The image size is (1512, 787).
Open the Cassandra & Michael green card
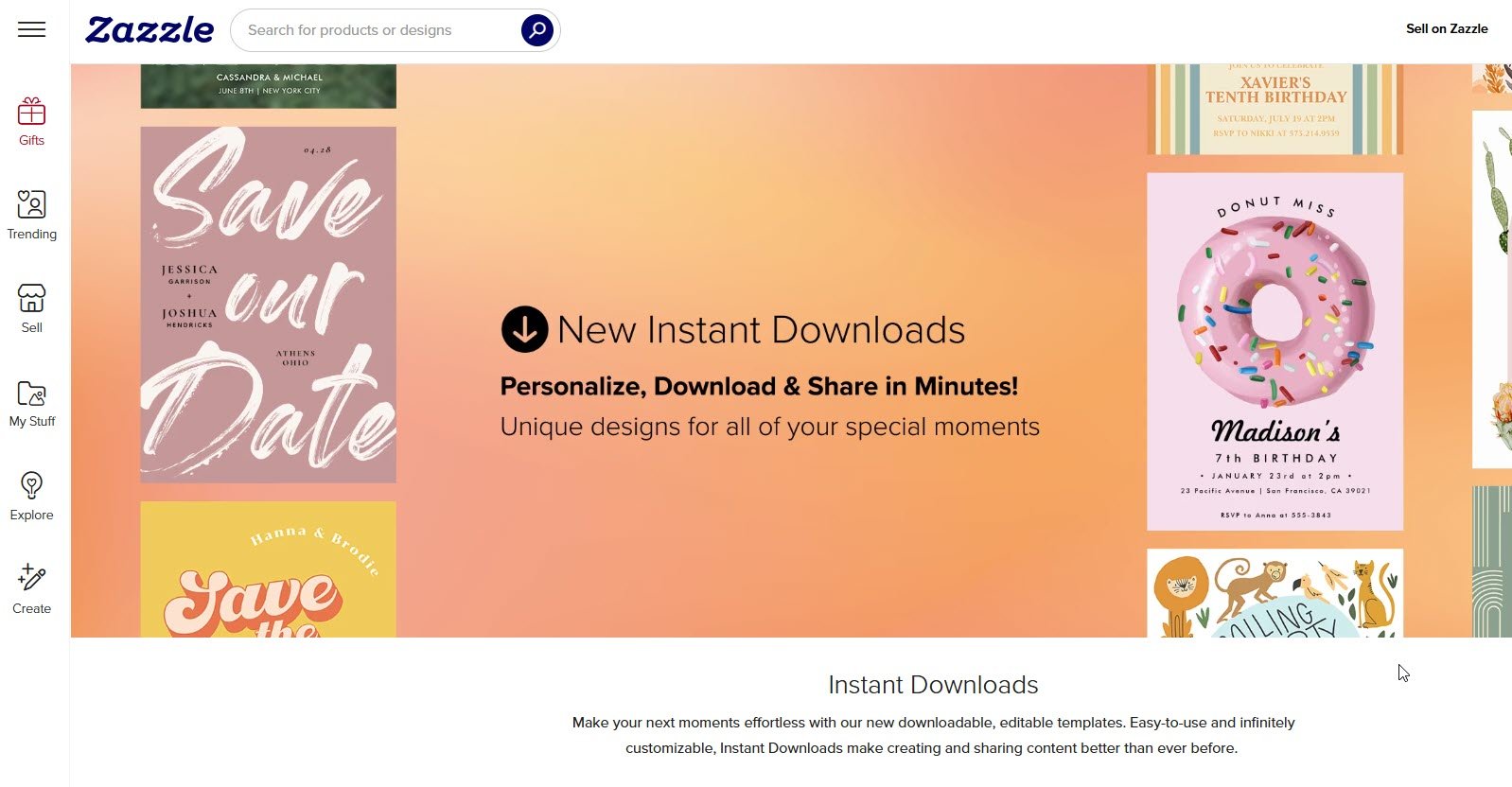268,85
